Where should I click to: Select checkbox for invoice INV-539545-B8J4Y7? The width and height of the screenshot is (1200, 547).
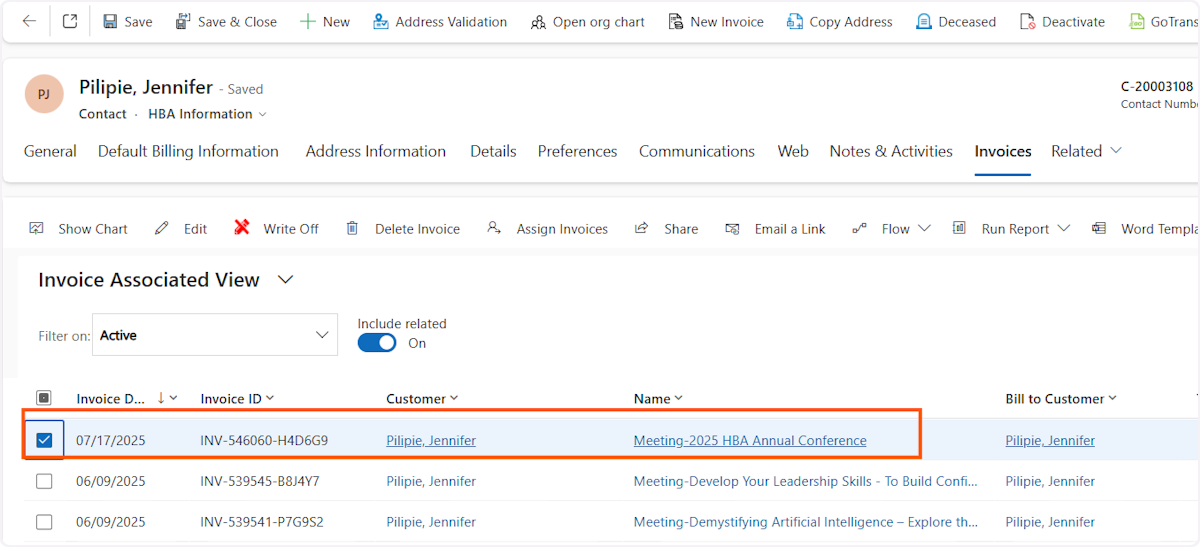click(x=44, y=481)
